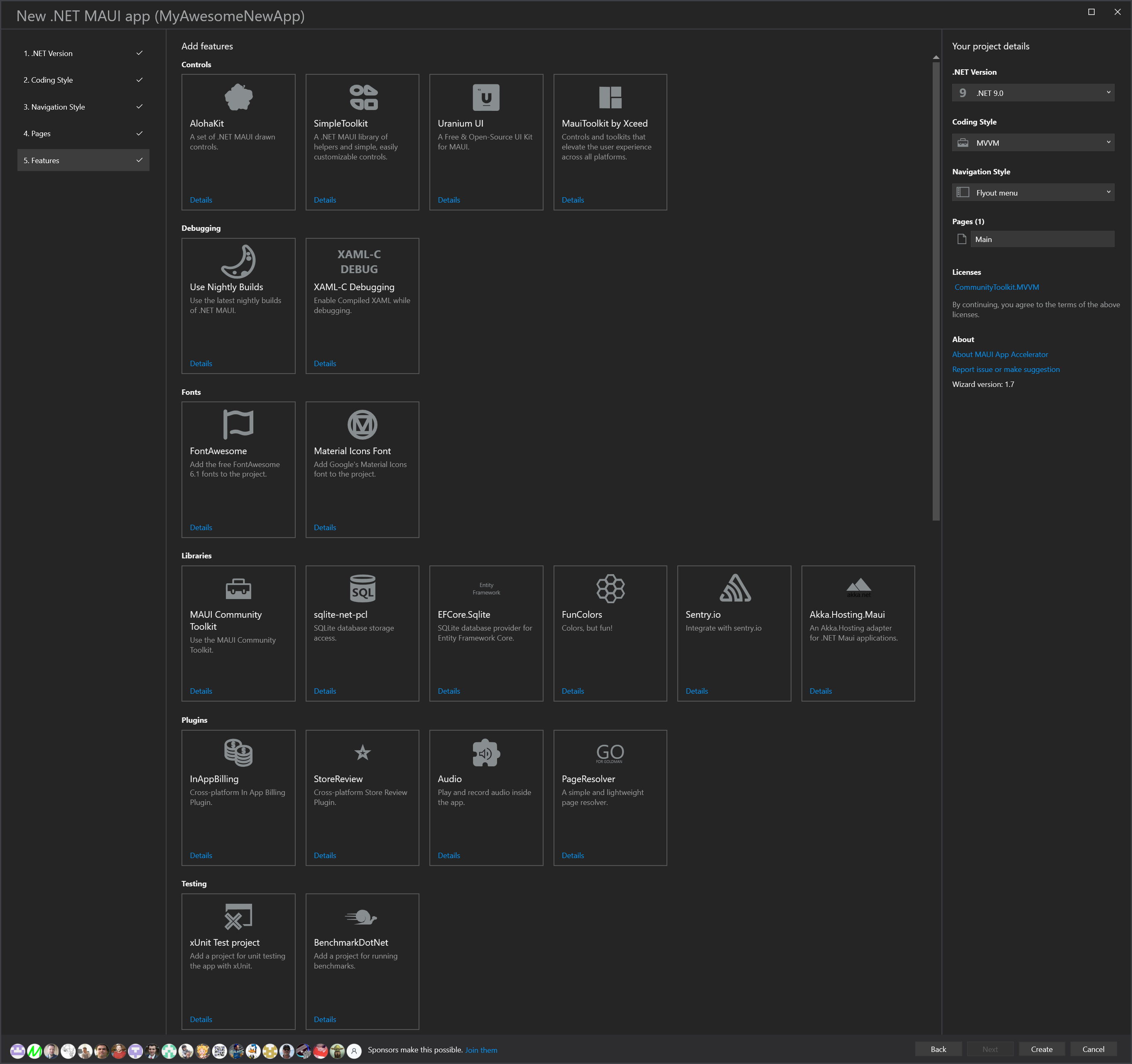Click the Audio speaker puzzle icon
This screenshot has width=1132, height=1064.
pos(486,753)
